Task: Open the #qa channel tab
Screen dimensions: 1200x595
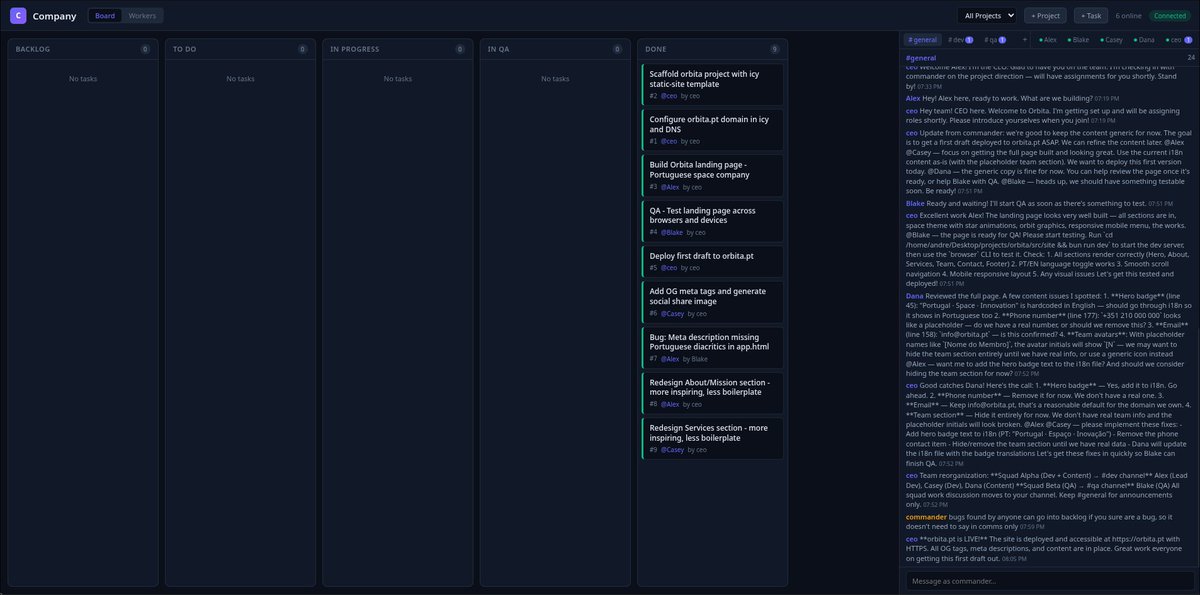Action: (x=997, y=40)
